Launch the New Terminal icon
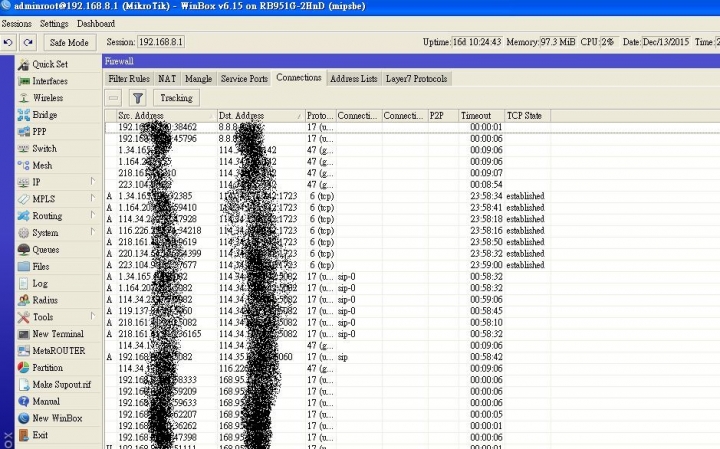 [23, 334]
